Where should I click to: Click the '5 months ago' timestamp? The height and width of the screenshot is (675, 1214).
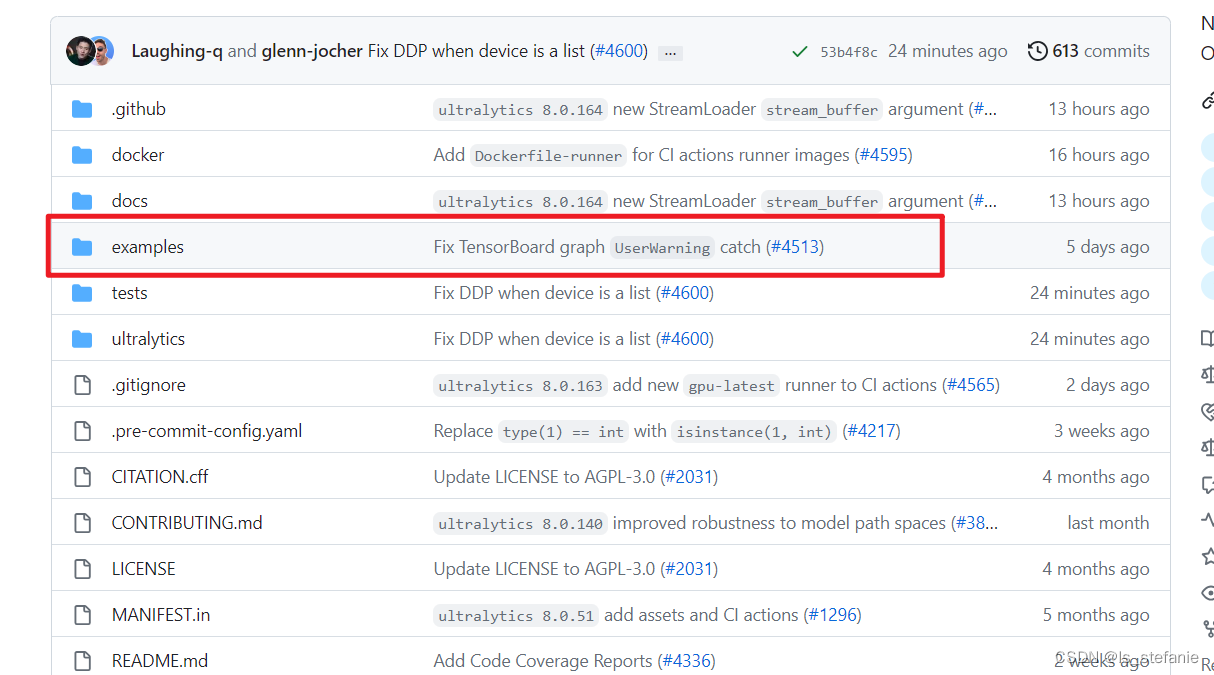tap(1096, 615)
